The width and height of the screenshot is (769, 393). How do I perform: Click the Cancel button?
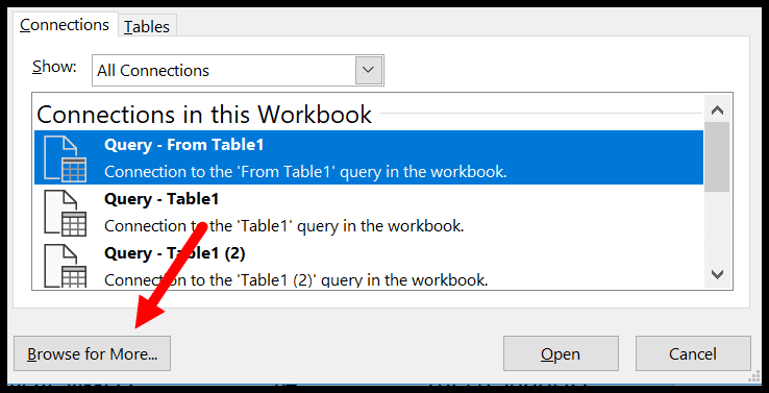(x=693, y=354)
